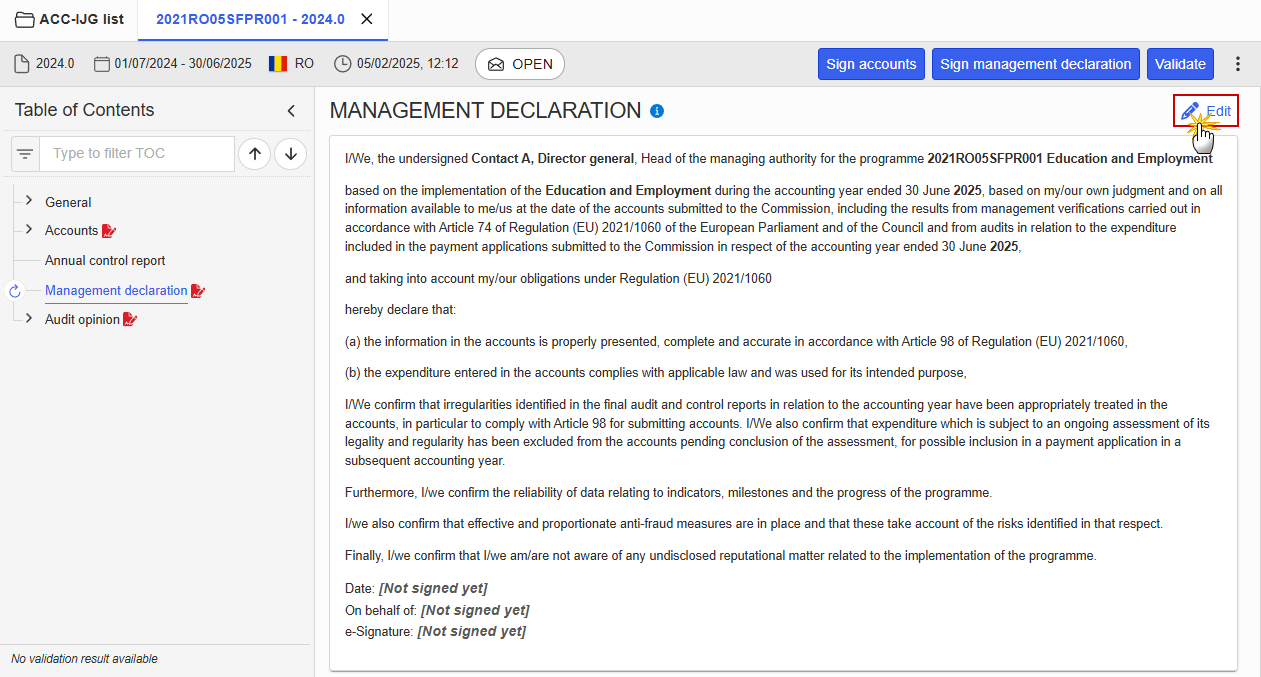Open the ACC-IJG list tab

69,19
